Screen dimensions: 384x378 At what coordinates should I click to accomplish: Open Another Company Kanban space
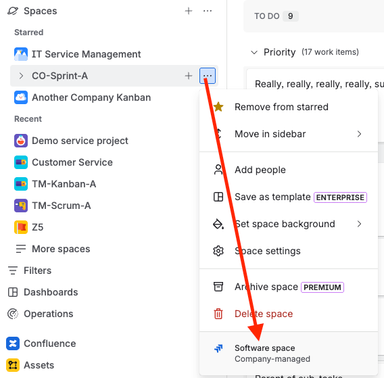tap(91, 97)
